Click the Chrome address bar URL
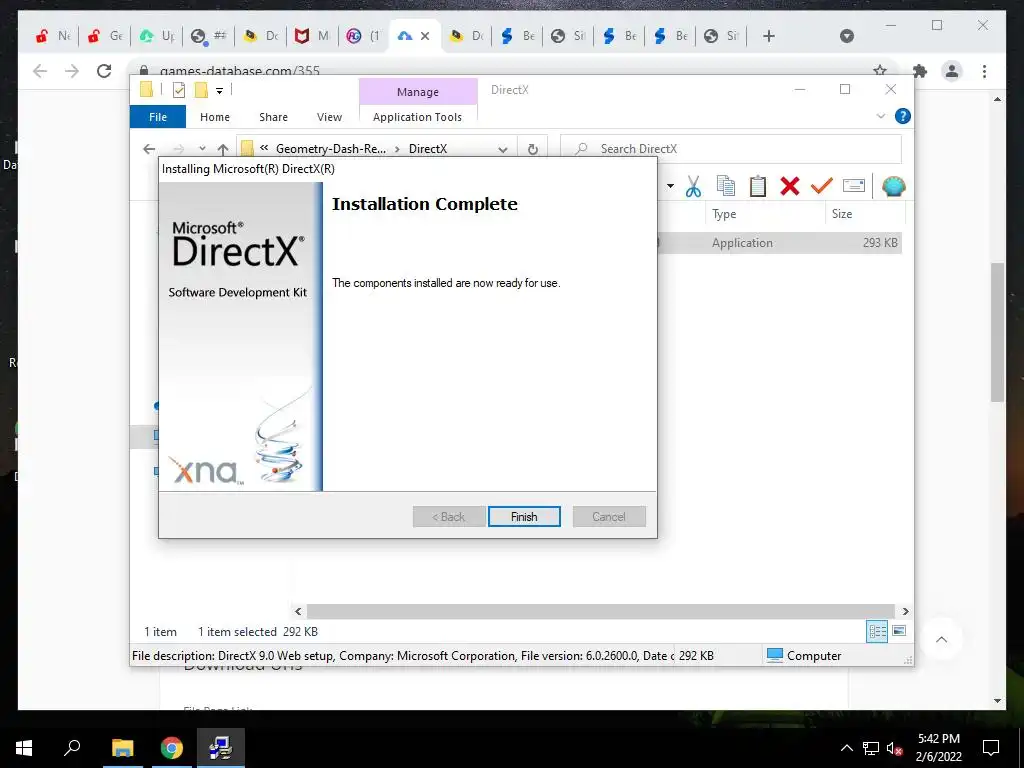Image resolution: width=1024 pixels, height=768 pixels. coord(240,71)
